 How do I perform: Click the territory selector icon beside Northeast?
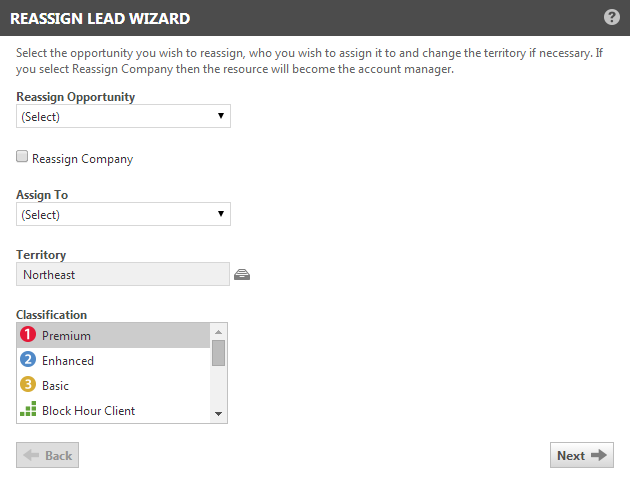point(241,275)
